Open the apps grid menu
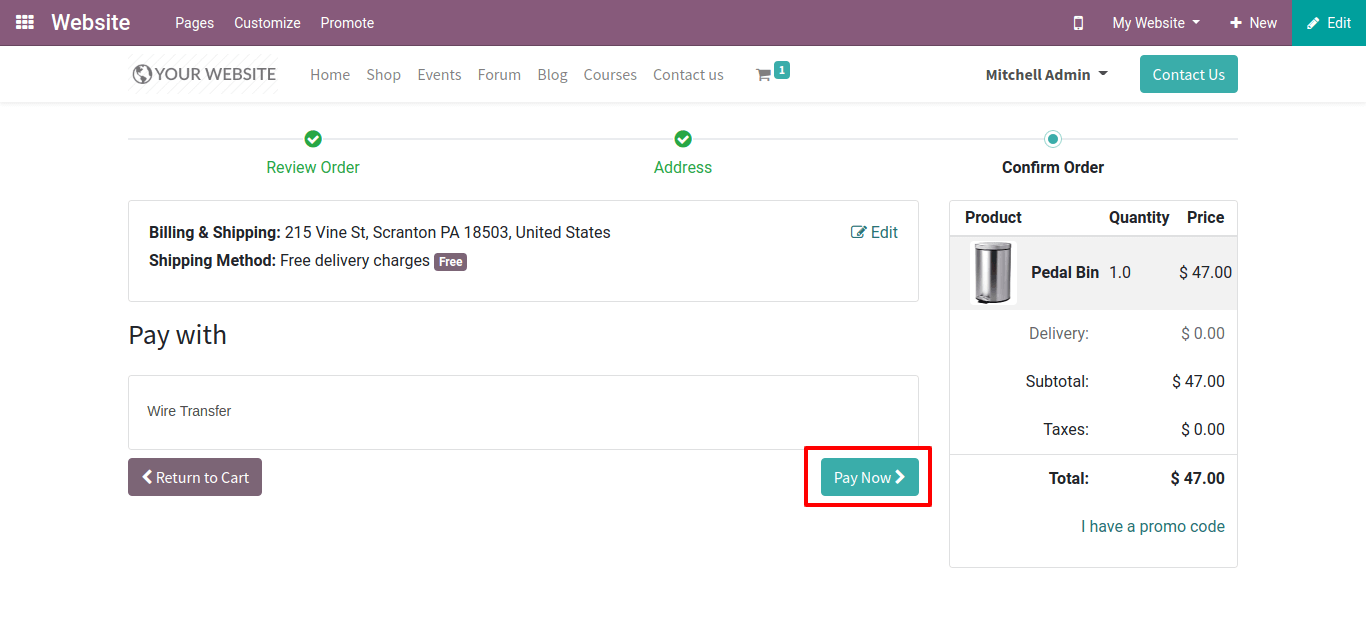Image resolution: width=1366 pixels, height=624 pixels. (x=24, y=22)
